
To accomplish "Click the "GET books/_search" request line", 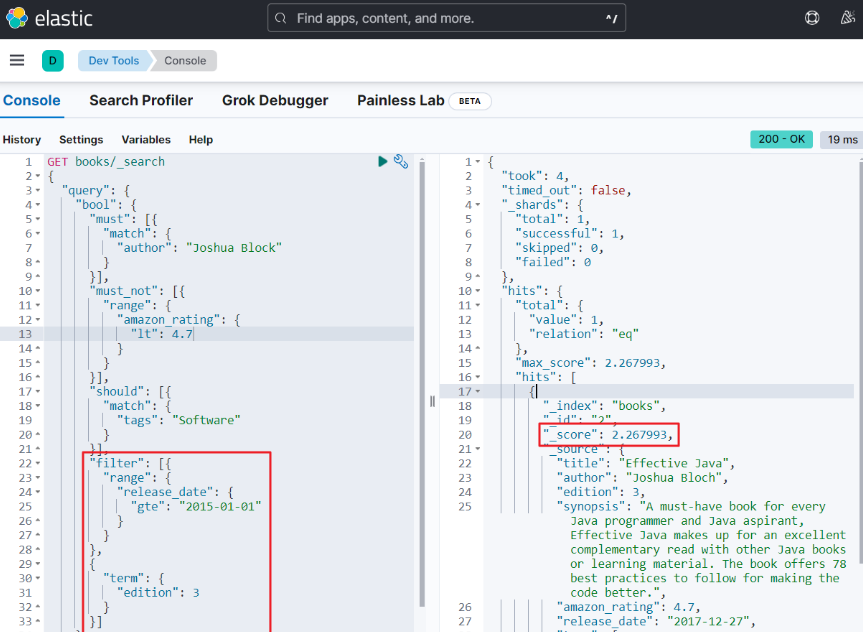I will tap(106, 161).
